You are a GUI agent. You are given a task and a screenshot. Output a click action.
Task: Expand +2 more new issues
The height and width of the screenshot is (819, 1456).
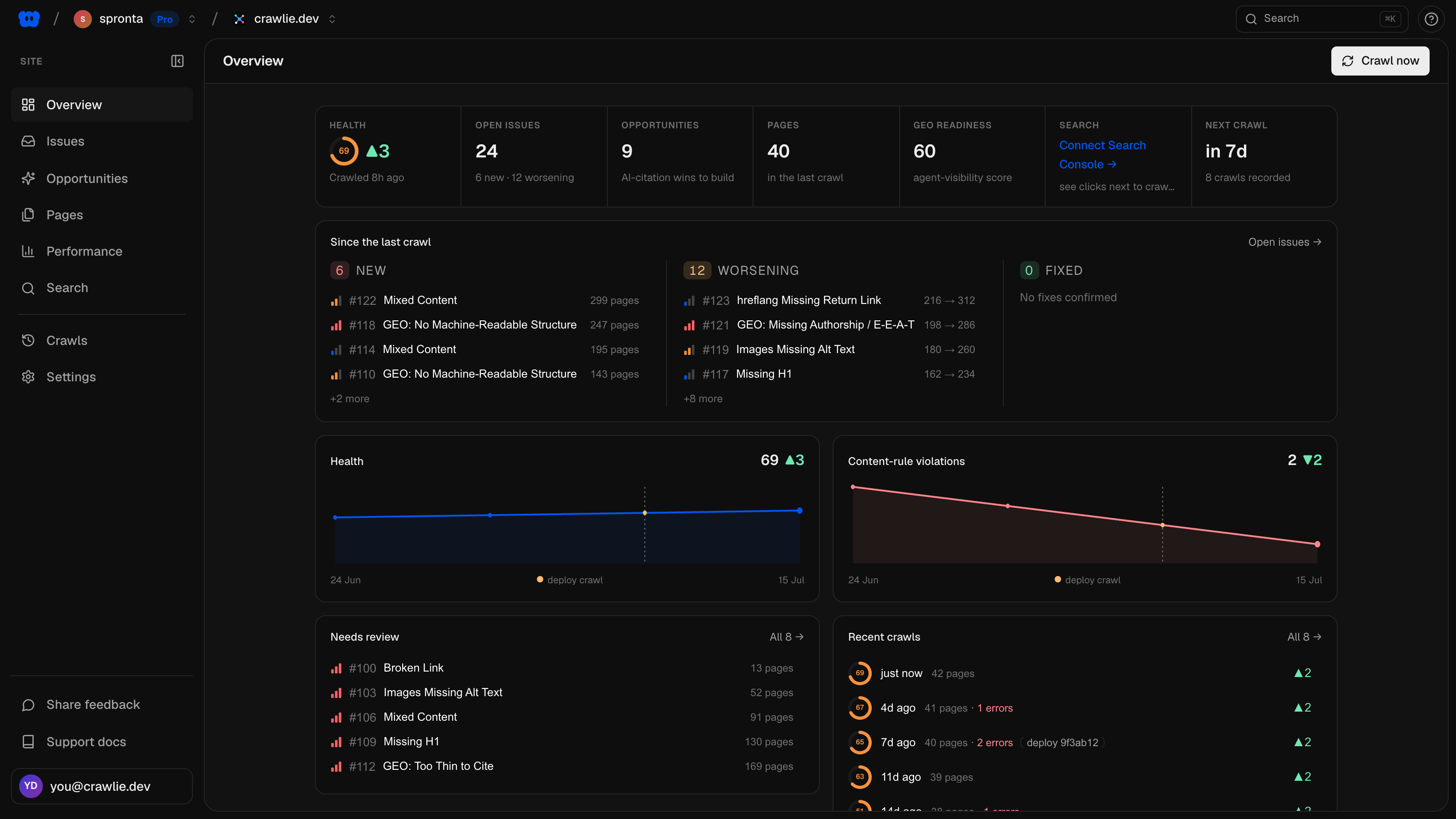click(x=350, y=399)
